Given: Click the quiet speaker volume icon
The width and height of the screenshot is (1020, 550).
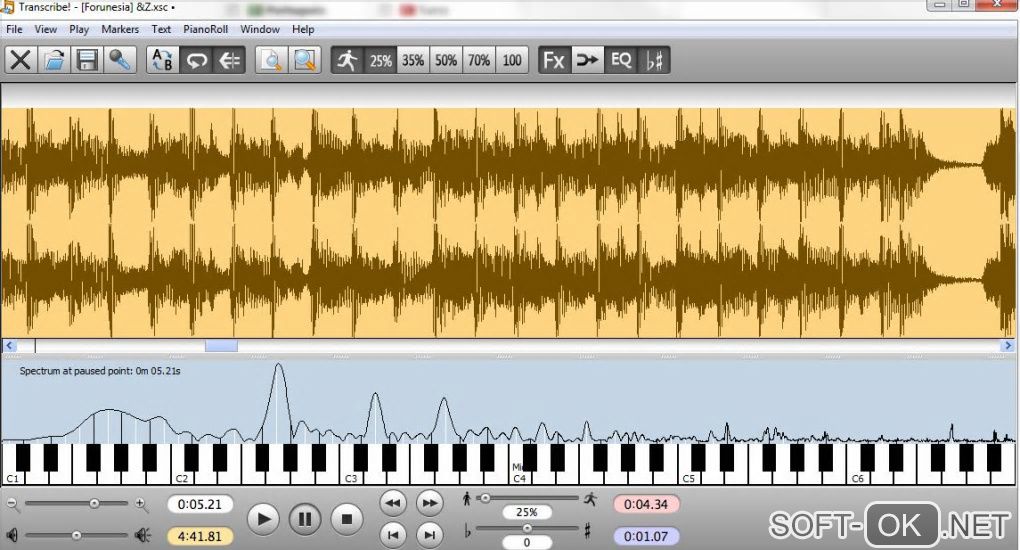Looking at the screenshot, I should (12, 535).
